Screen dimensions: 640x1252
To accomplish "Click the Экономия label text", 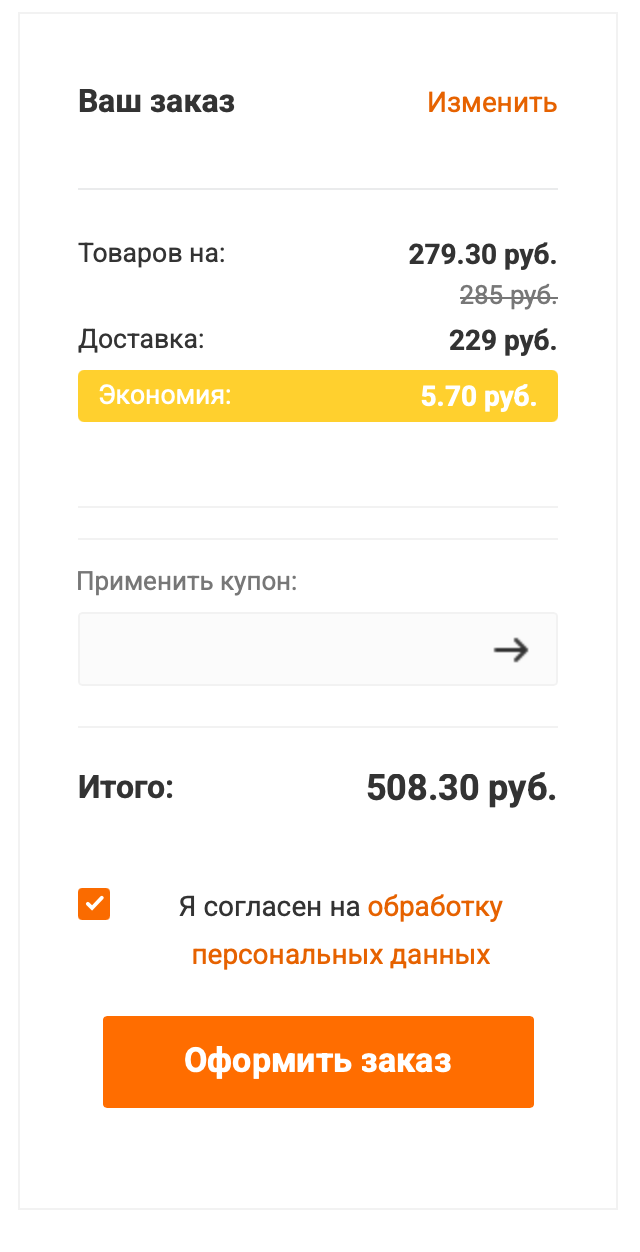I will (164, 396).
